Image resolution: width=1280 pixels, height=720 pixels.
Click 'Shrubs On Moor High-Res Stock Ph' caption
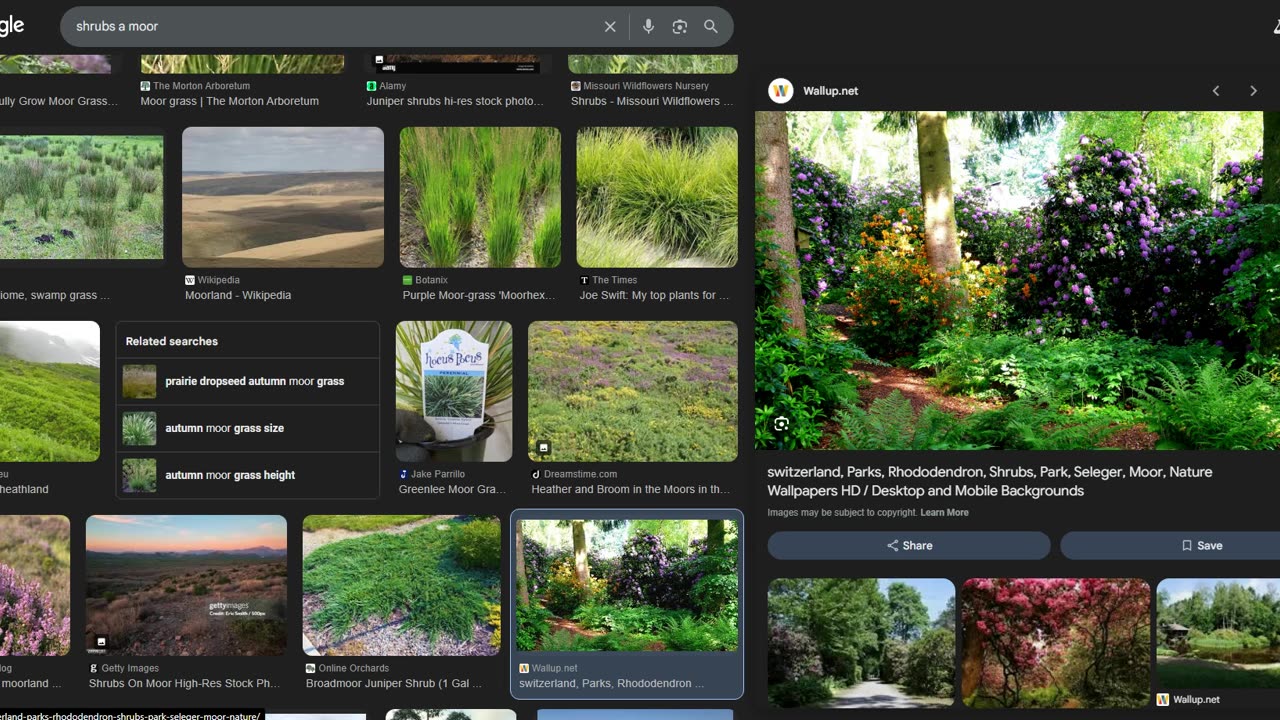click(x=185, y=684)
